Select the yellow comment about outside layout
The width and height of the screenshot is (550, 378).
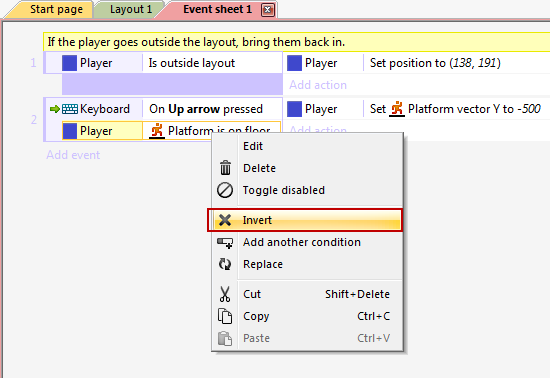[296, 42]
